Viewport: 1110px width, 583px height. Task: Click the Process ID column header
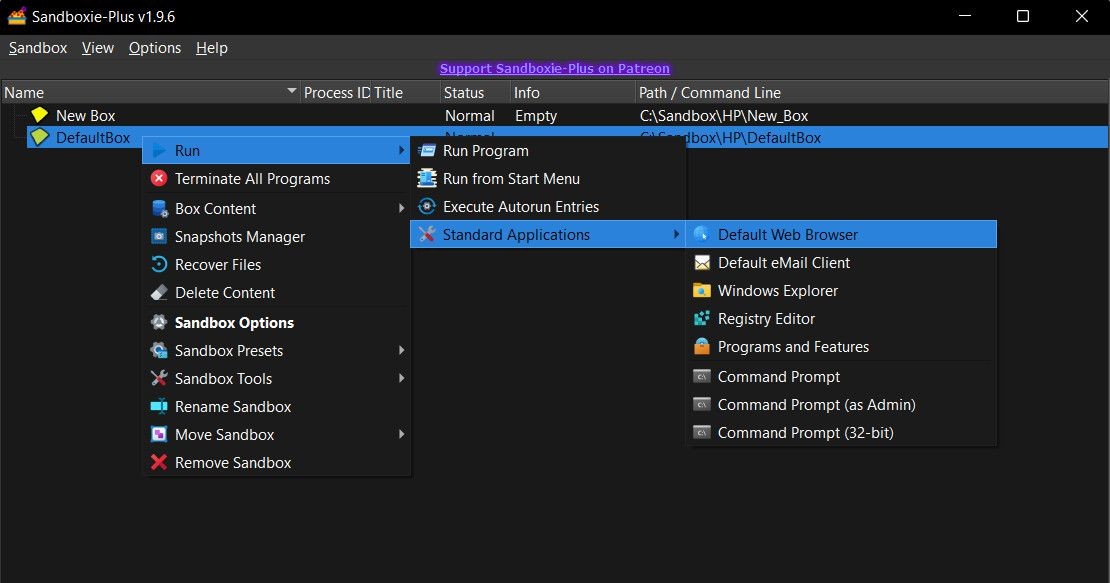point(336,93)
